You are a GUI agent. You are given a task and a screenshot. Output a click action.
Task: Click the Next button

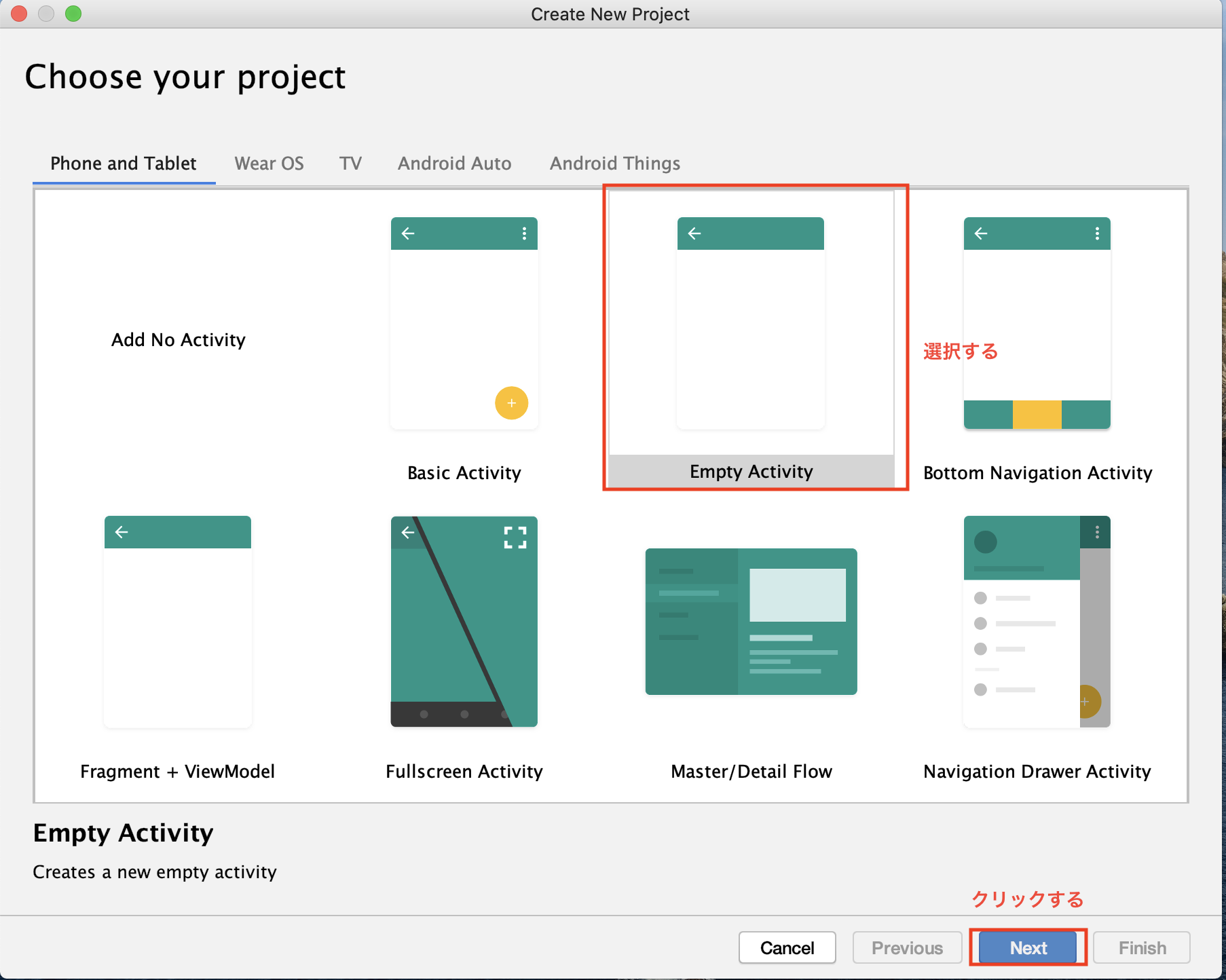pyautogui.click(x=1028, y=947)
